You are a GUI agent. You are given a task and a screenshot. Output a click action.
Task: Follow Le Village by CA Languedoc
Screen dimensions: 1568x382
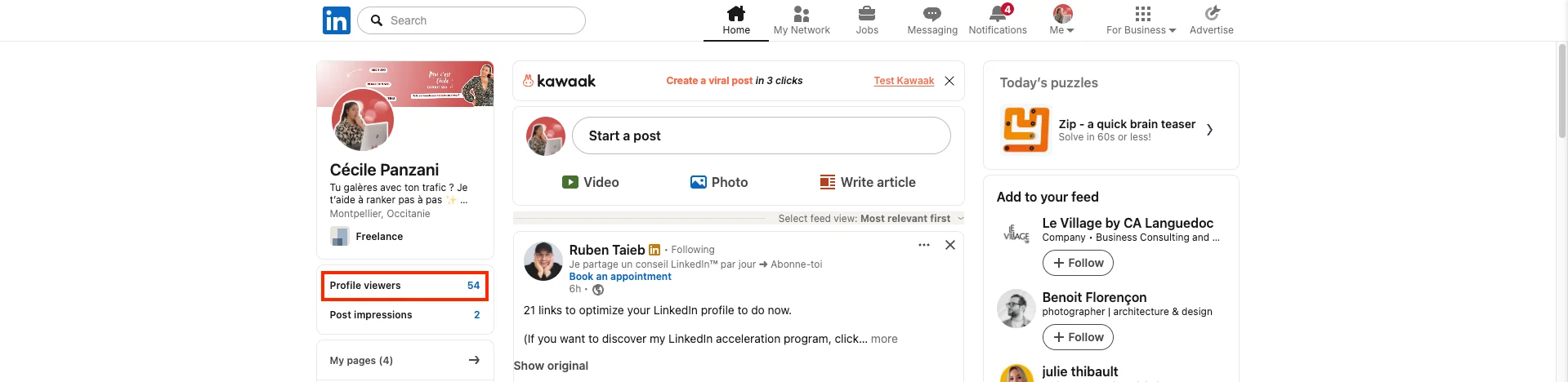[1078, 263]
